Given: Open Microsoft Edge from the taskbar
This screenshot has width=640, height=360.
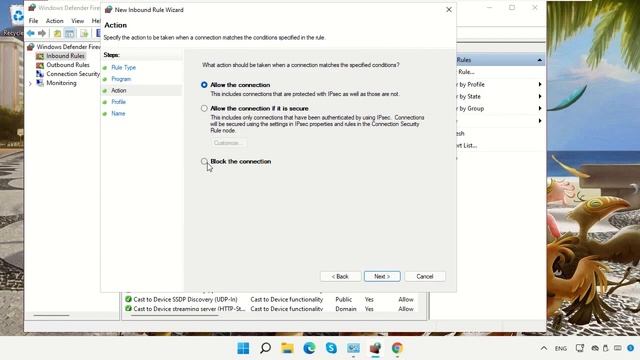Looking at the screenshot, I should click(309, 348).
